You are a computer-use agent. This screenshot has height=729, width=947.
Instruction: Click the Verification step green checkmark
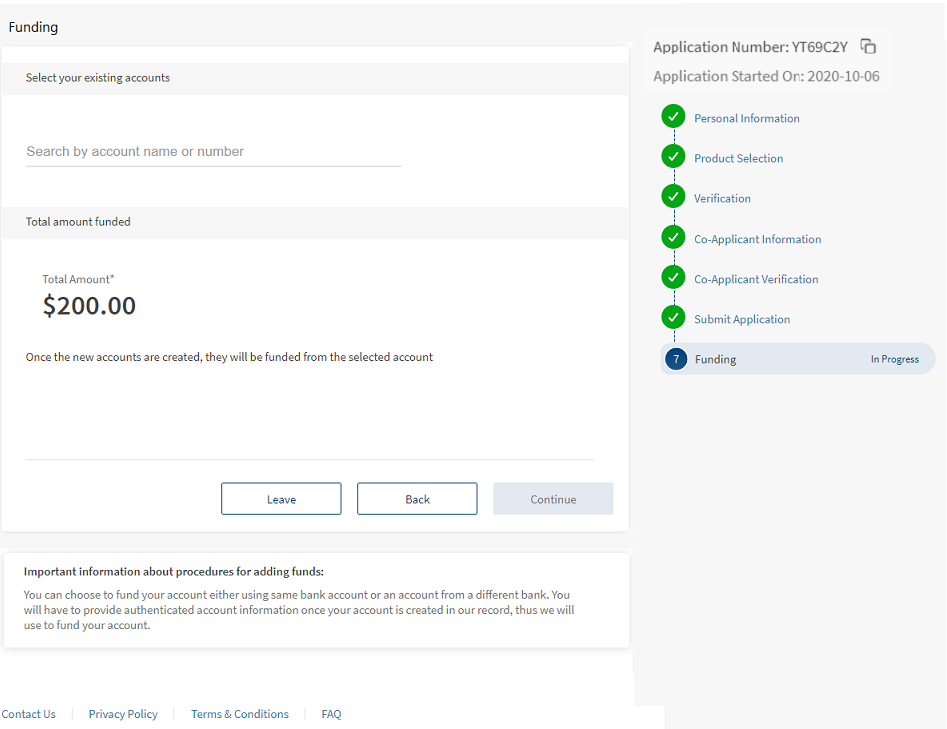tap(673, 197)
